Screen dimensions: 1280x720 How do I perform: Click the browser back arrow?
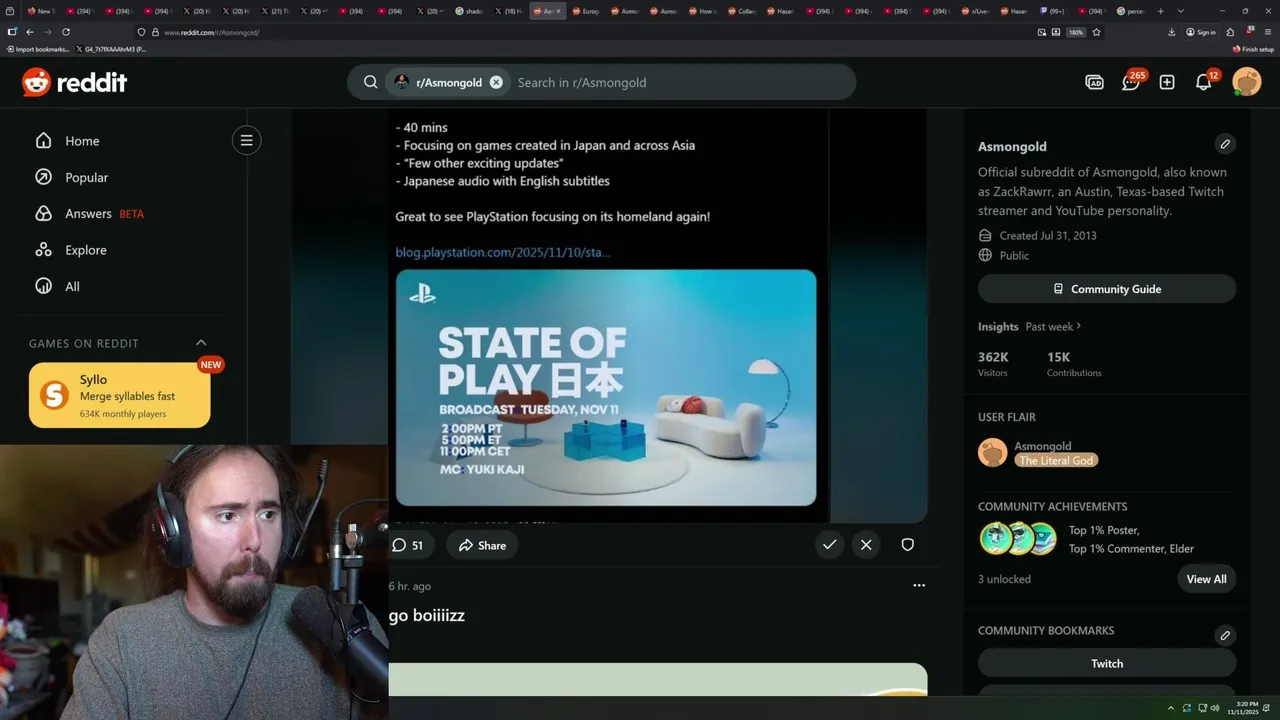pos(29,32)
